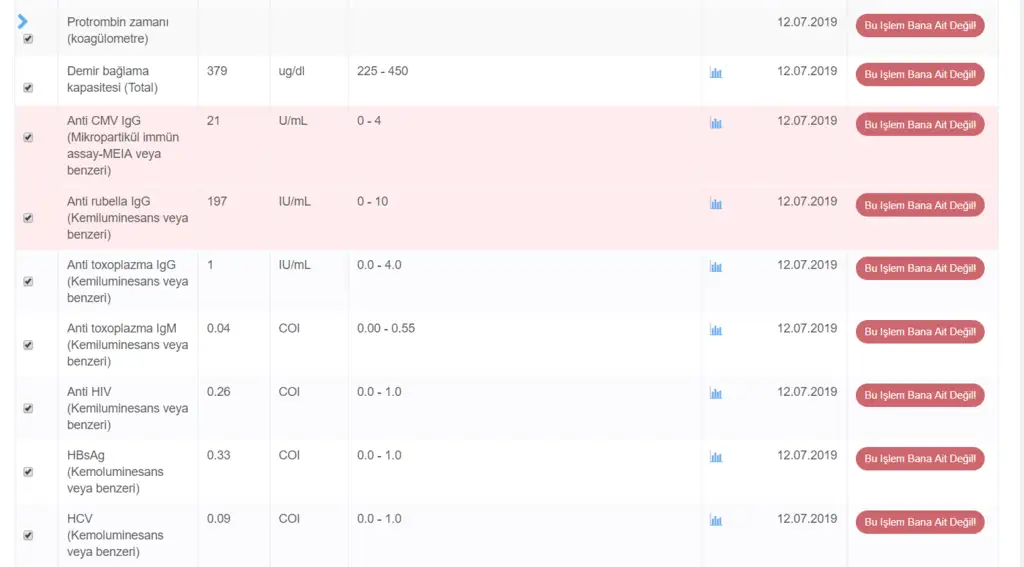The width and height of the screenshot is (1024, 567).
Task: Open chart icon for Anti toxoplazma IgM
Action: (x=715, y=330)
